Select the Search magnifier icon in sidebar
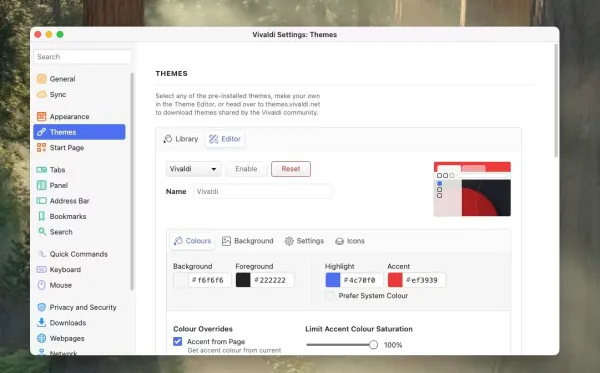600x373 pixels. click(41, 231)
